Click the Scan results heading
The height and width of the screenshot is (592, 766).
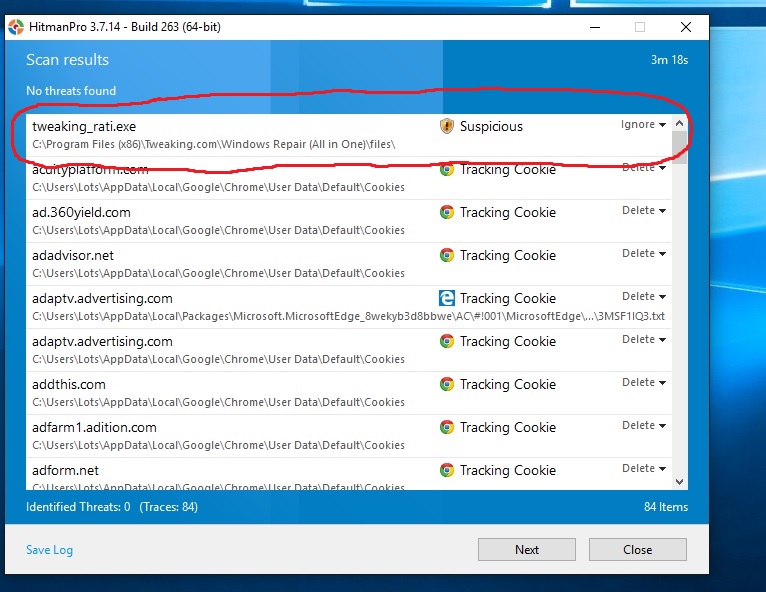coord(67,60)
